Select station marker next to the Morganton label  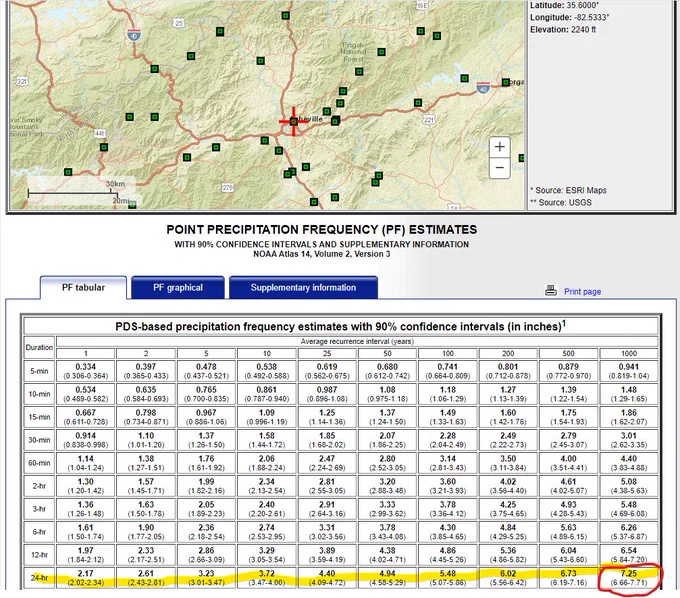tap(506, 82)
